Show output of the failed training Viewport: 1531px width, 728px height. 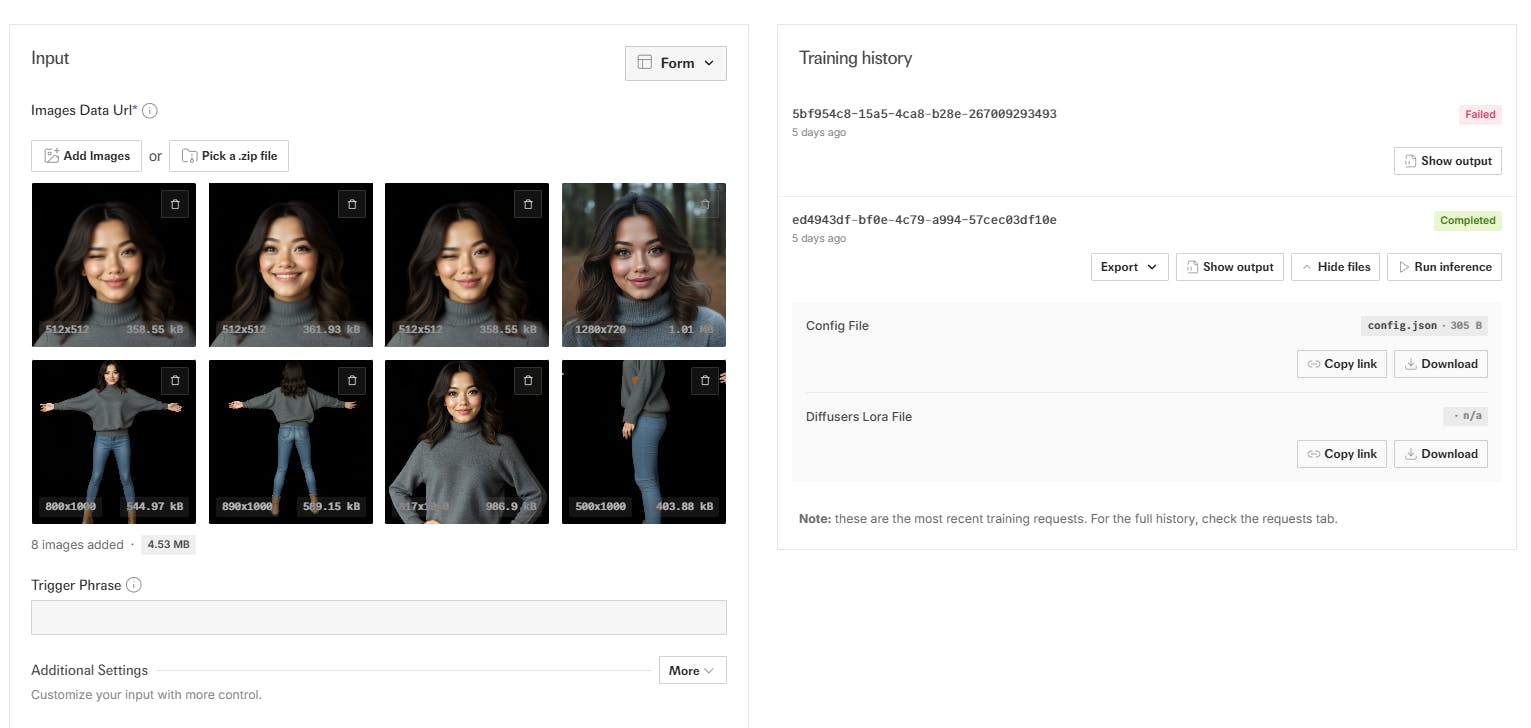pos(1447,161)
